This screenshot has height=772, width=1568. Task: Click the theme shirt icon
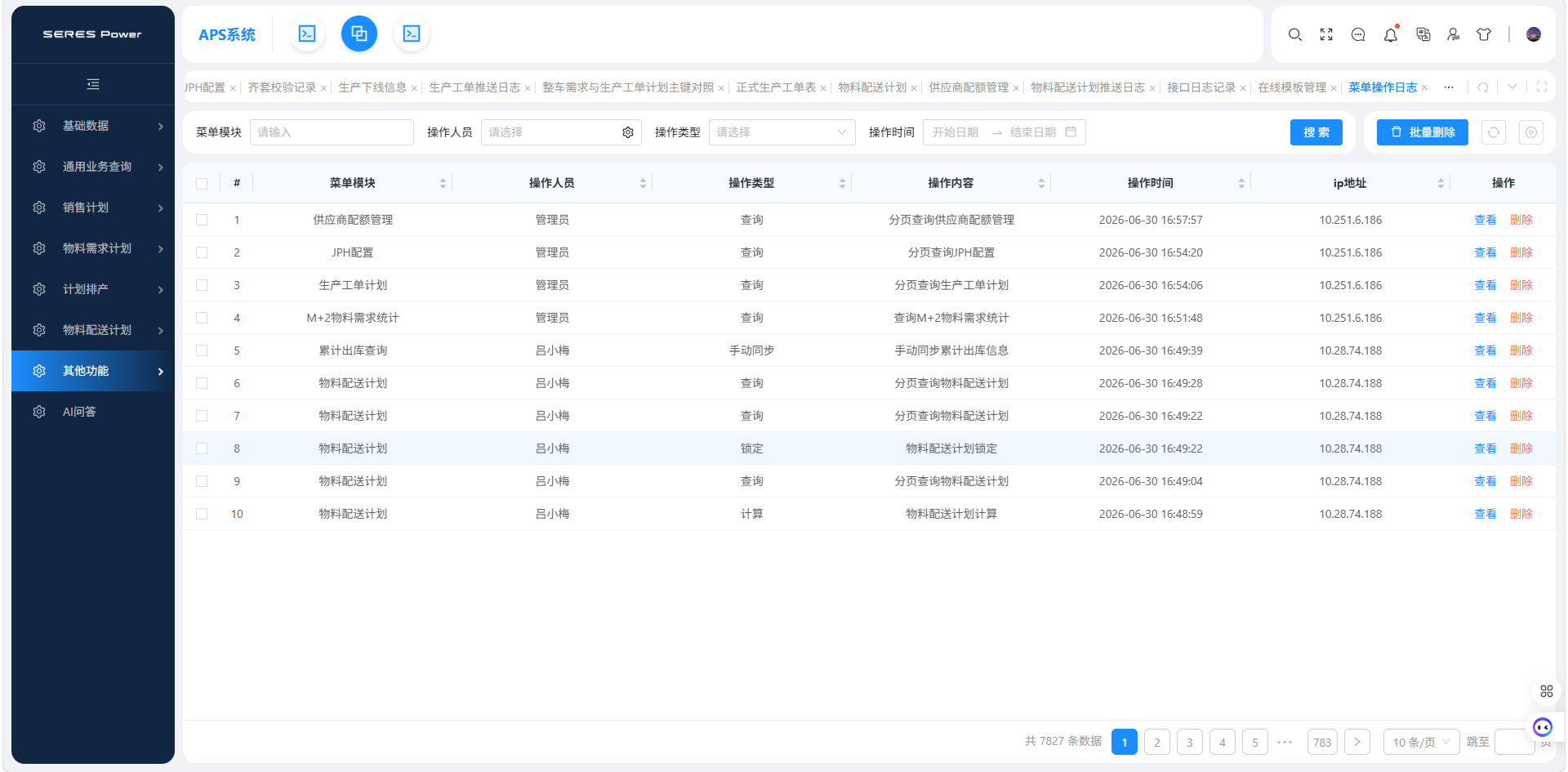pyautogui.click(x=1484, y=34)
